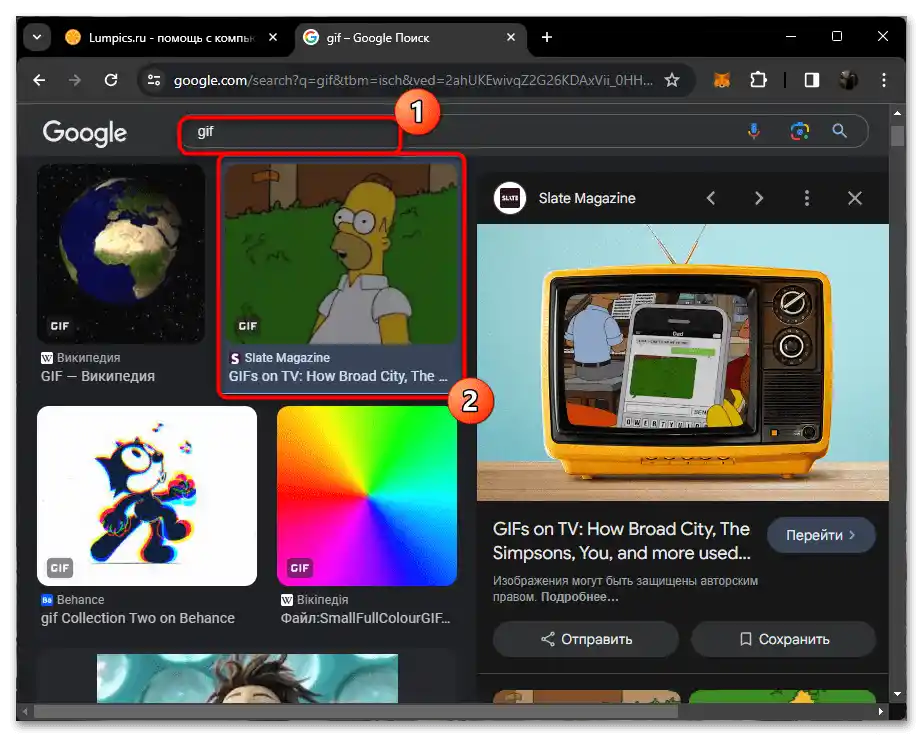Image resolution: width=923 pixels, height=737 pixels.
Task: Reload the current page
Action: (111, 80)
